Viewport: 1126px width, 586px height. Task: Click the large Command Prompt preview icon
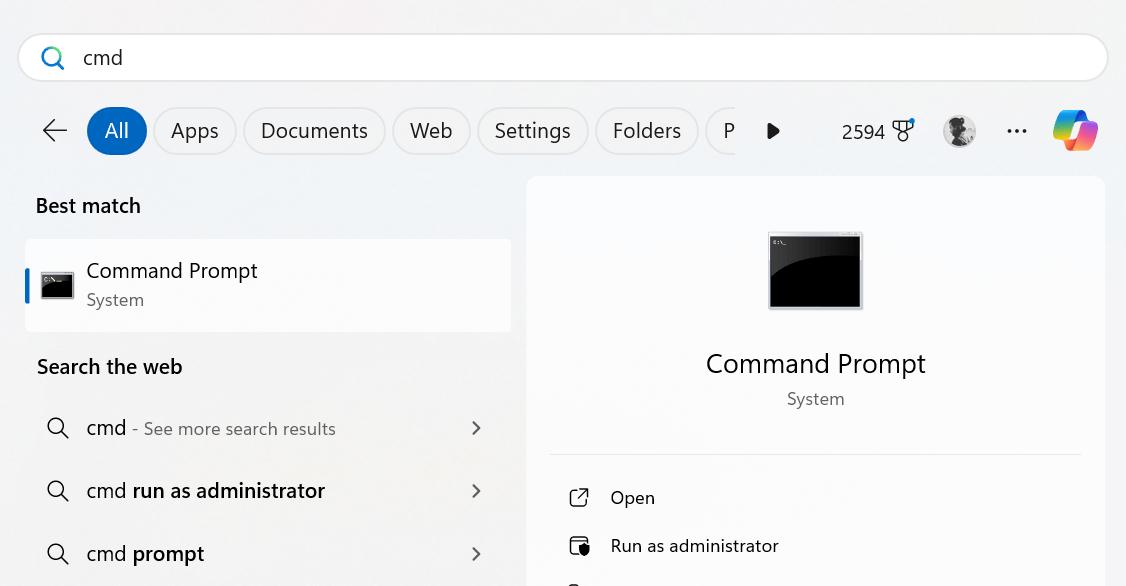point(815,270)
